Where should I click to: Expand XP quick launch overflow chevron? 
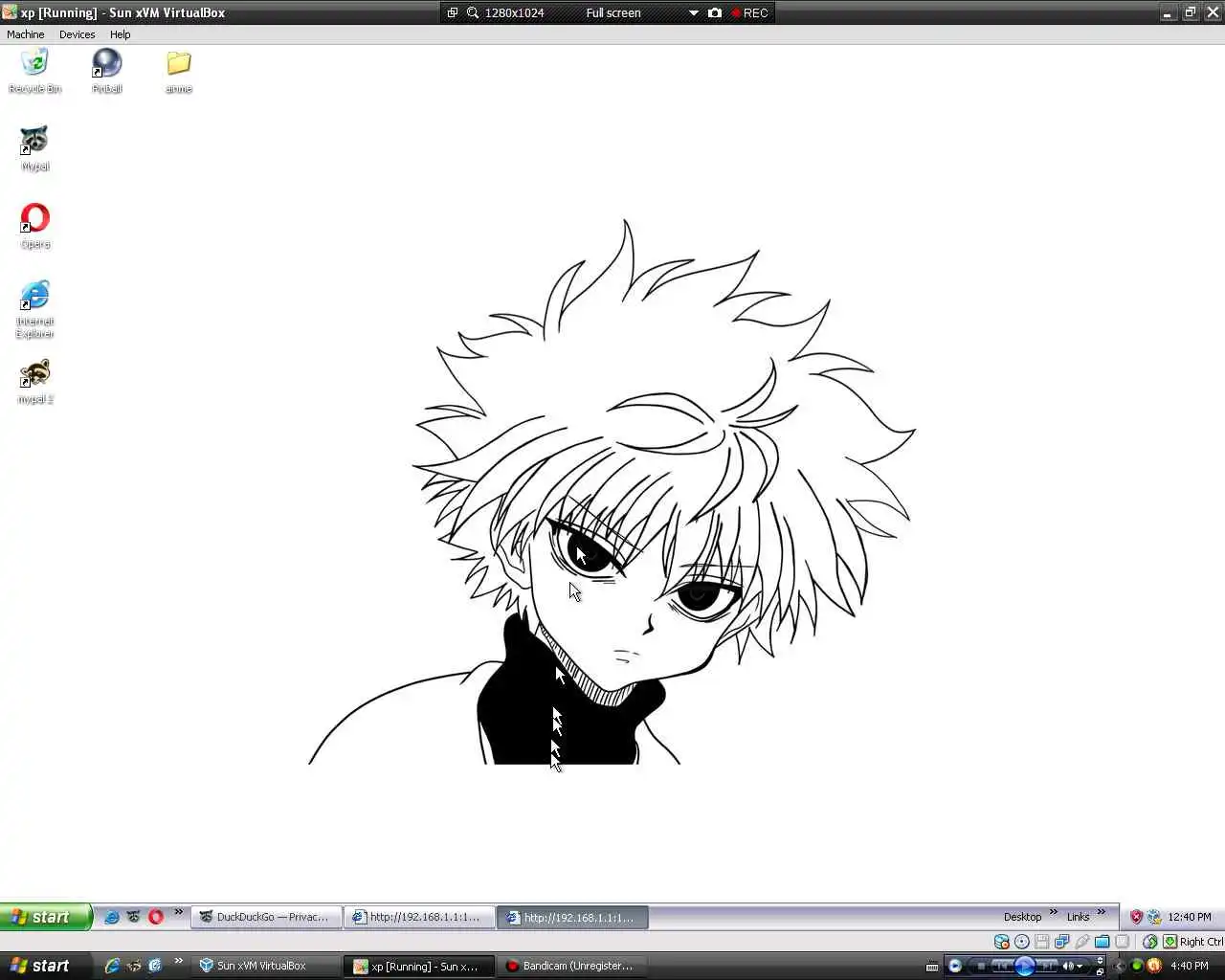point(178,912)
